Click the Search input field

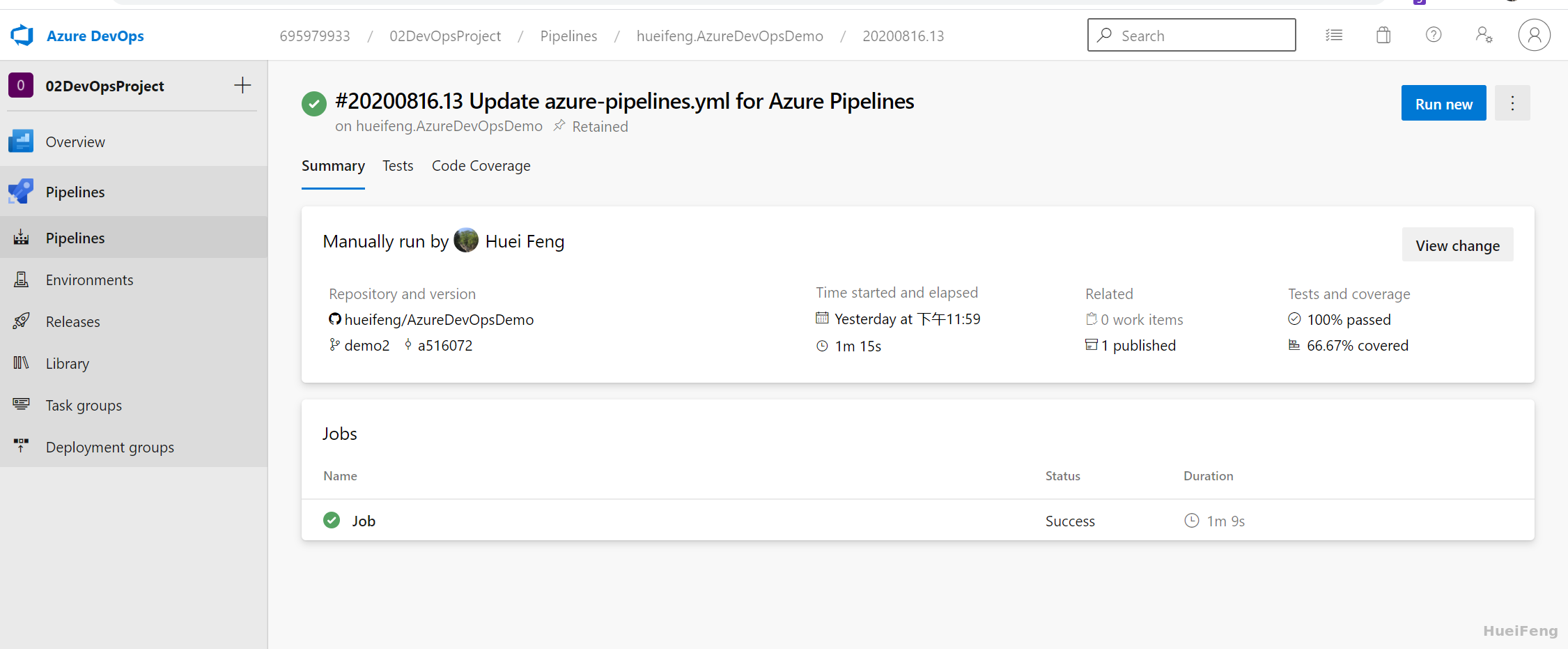click(1191, 35)
